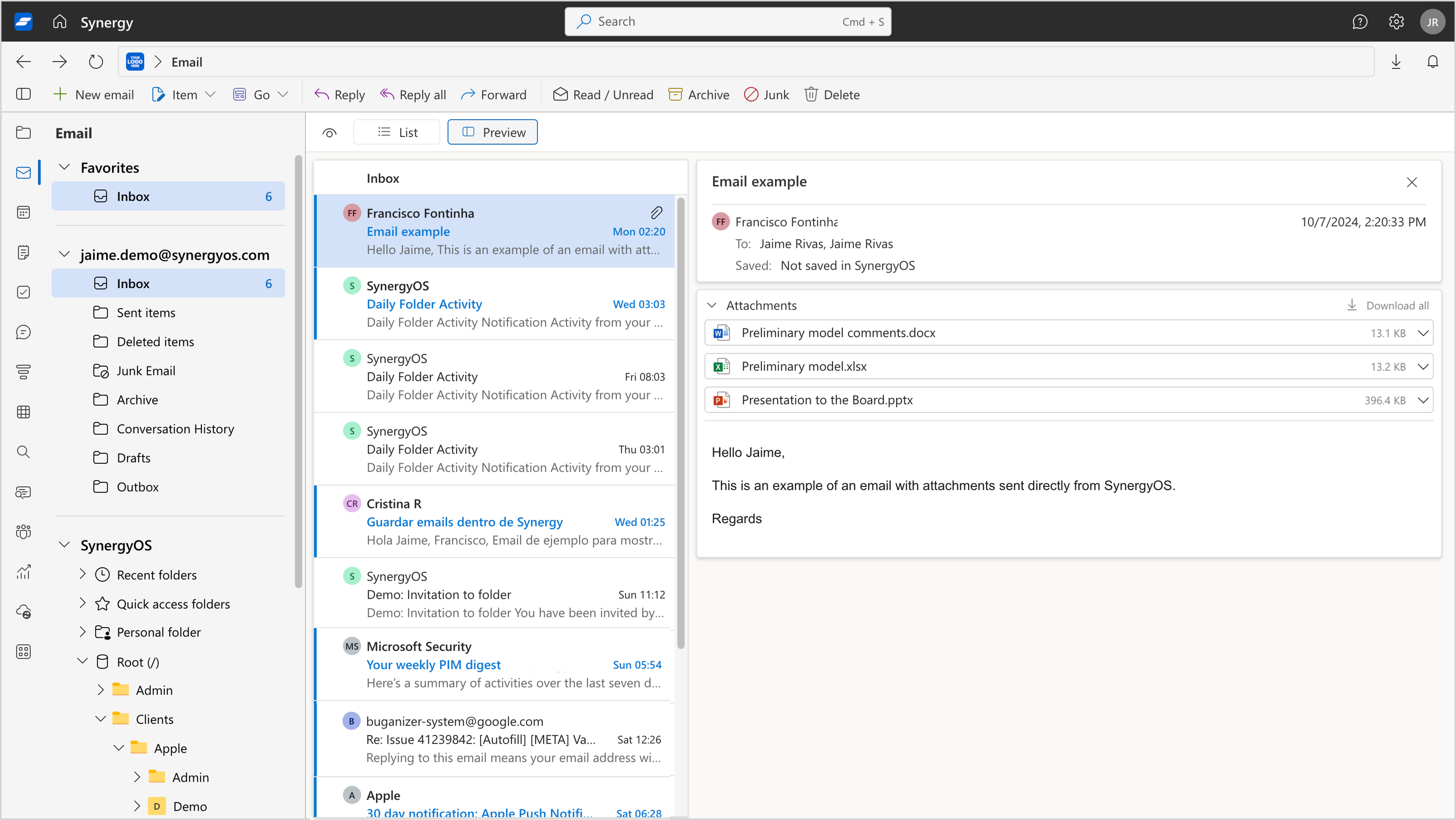Select the mail icon in left rail
The width and height of the screenshot is (1456, 820).
(23, 172)
